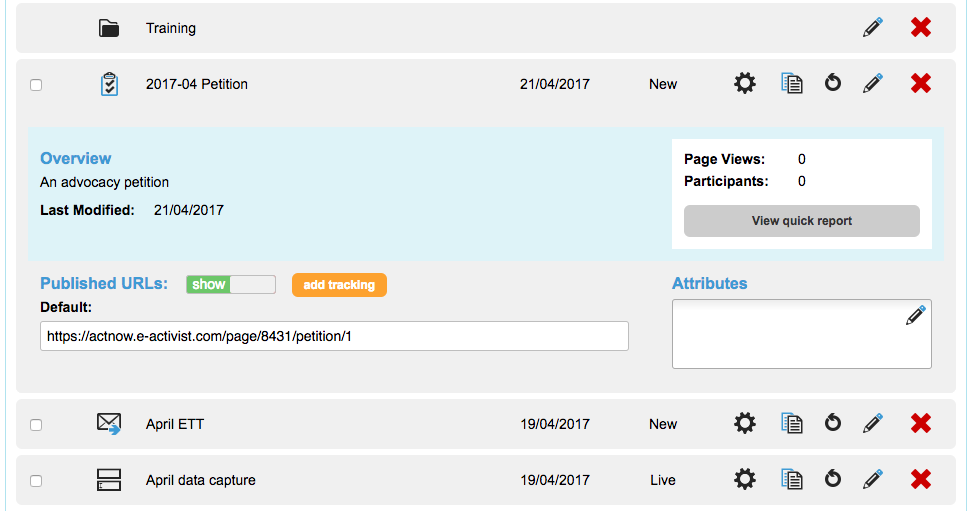
Task: Edit attributes using the pencil icon
Action: [x=915, y=316]
